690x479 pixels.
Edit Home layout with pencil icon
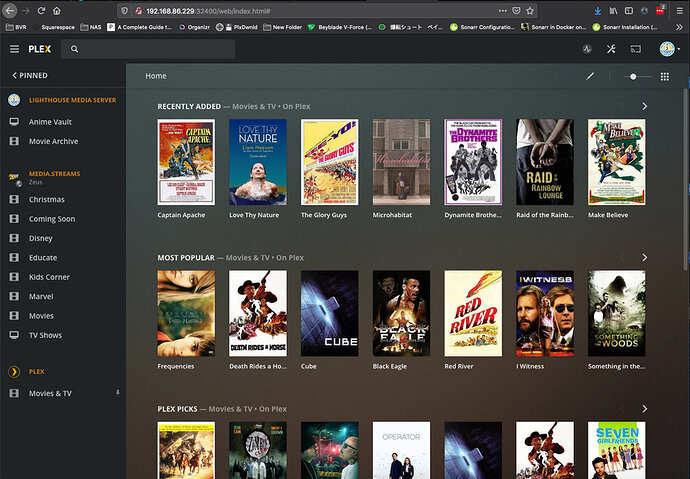[590, 76]
